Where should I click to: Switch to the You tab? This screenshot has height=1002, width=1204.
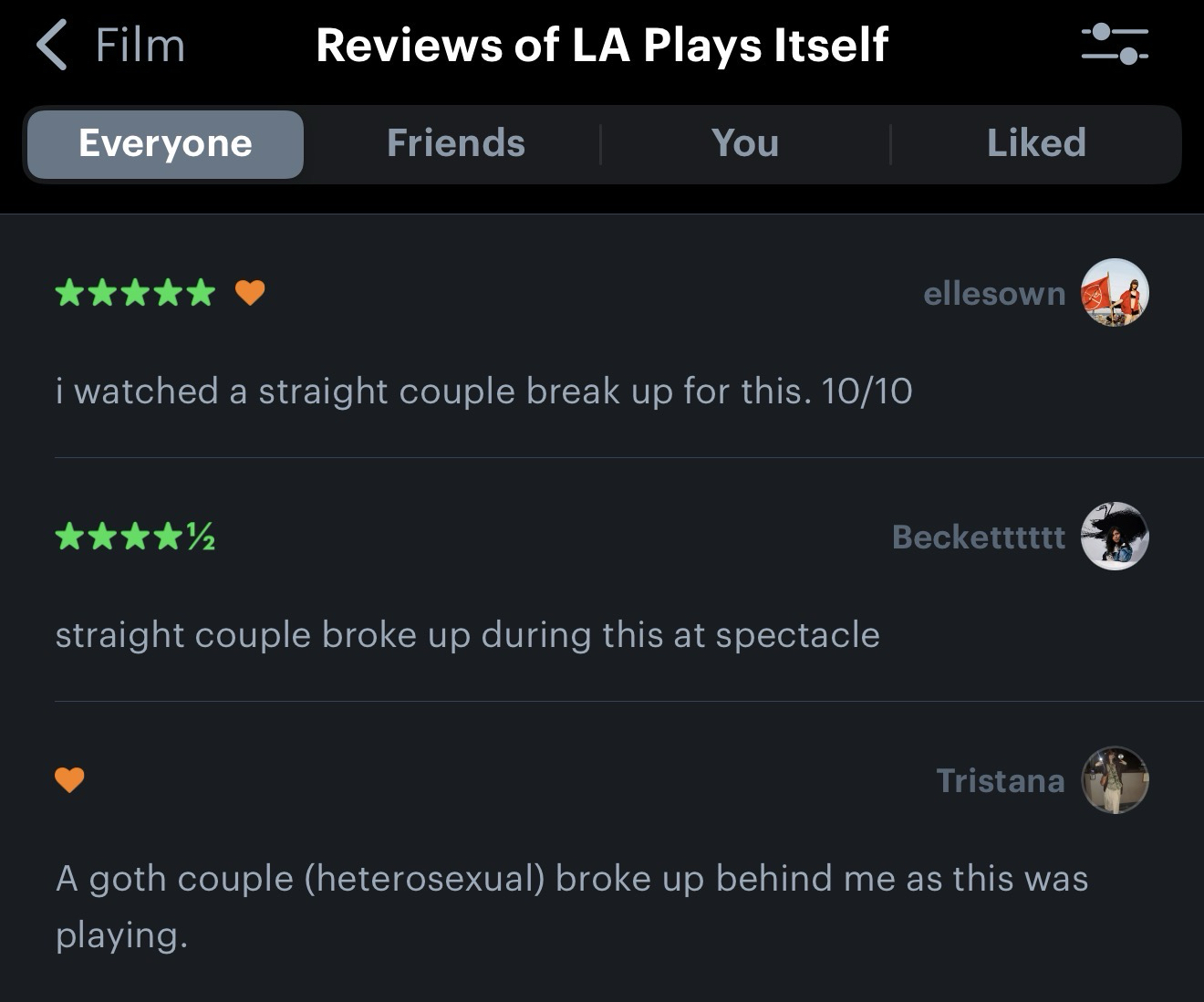point(745,144)
